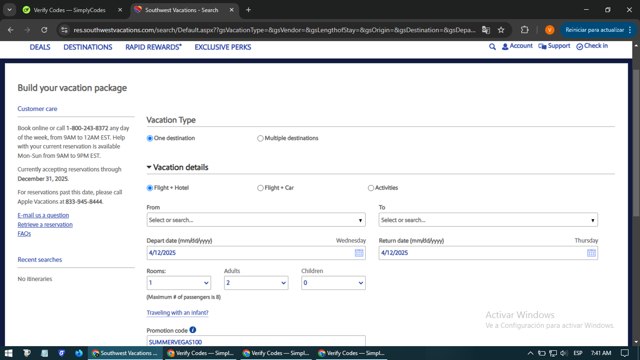This screenshot has height=360, width=640.
Task: Click the browser address bar URL
Action: 274,30
